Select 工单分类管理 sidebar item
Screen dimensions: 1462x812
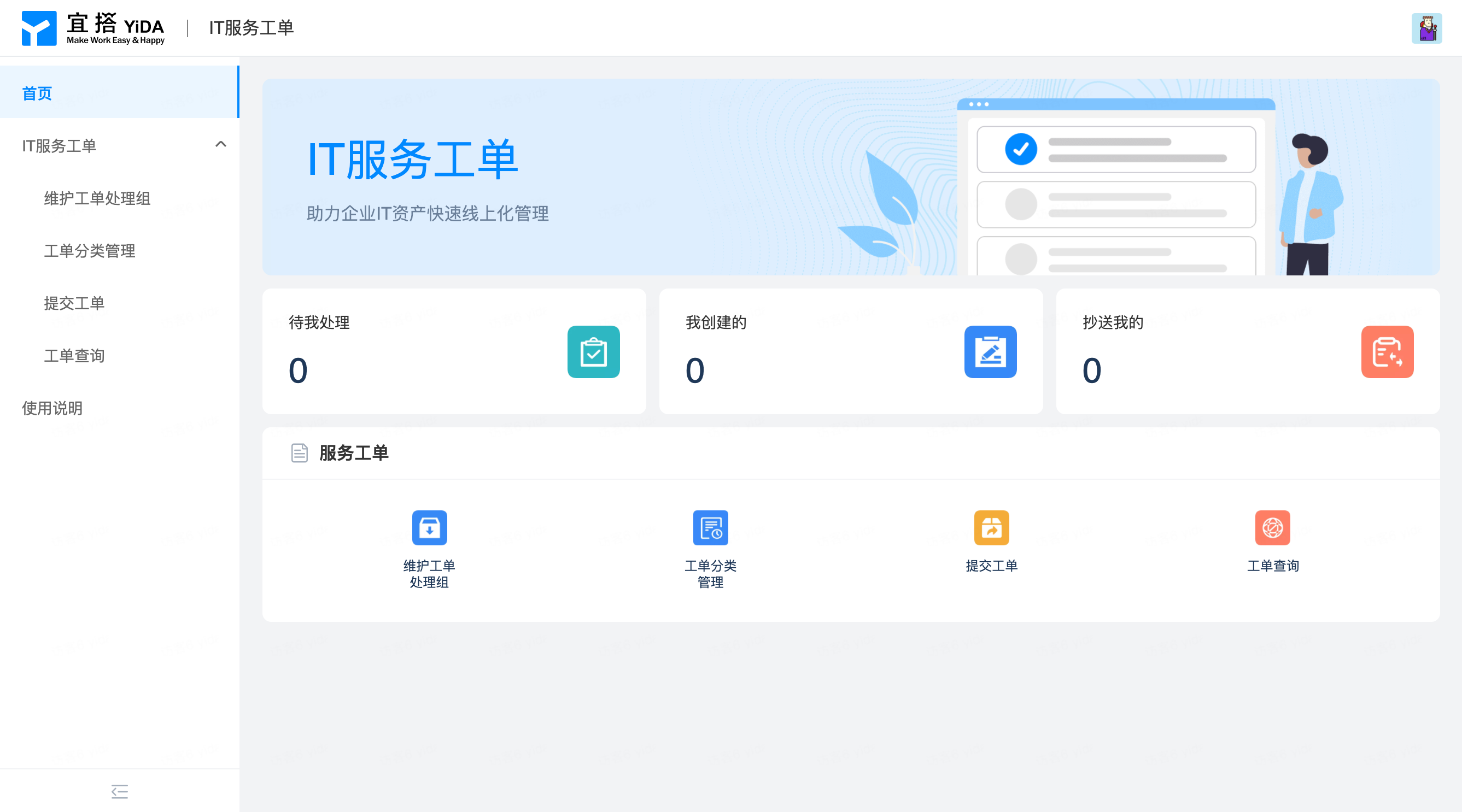pos(90,250)
